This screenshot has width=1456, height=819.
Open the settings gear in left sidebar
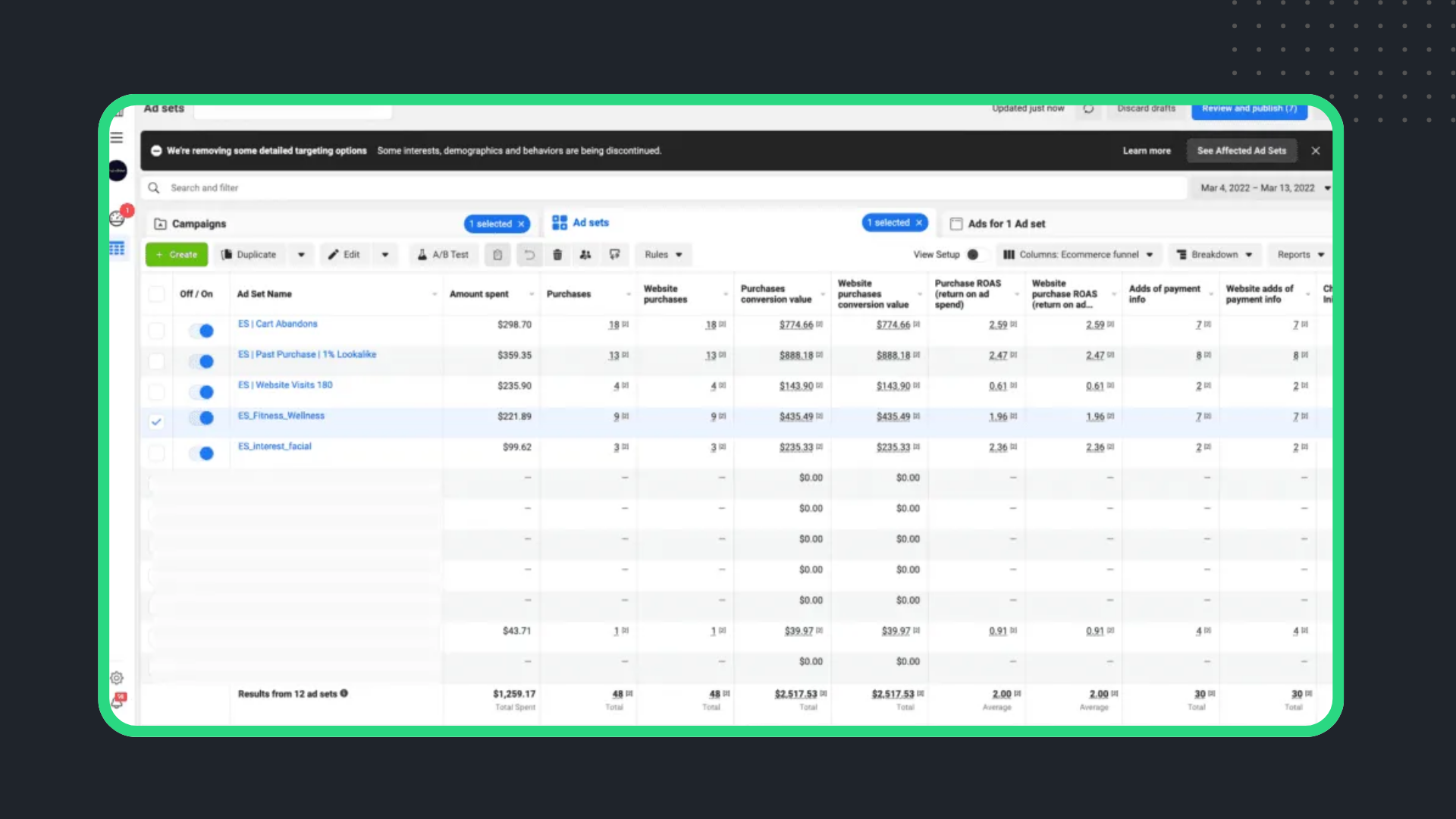pos(117,678)
